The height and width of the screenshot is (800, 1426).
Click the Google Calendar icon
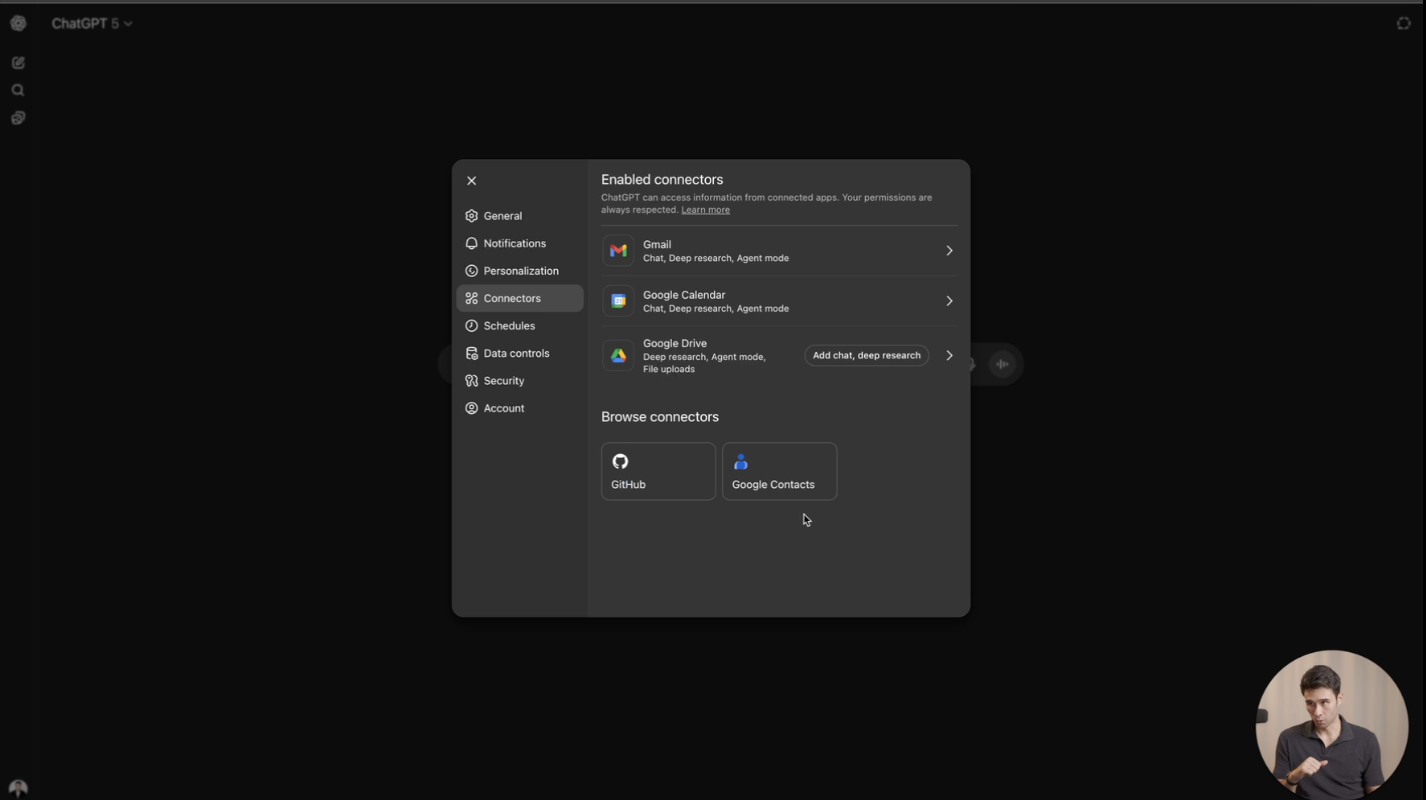coord(618,301)
